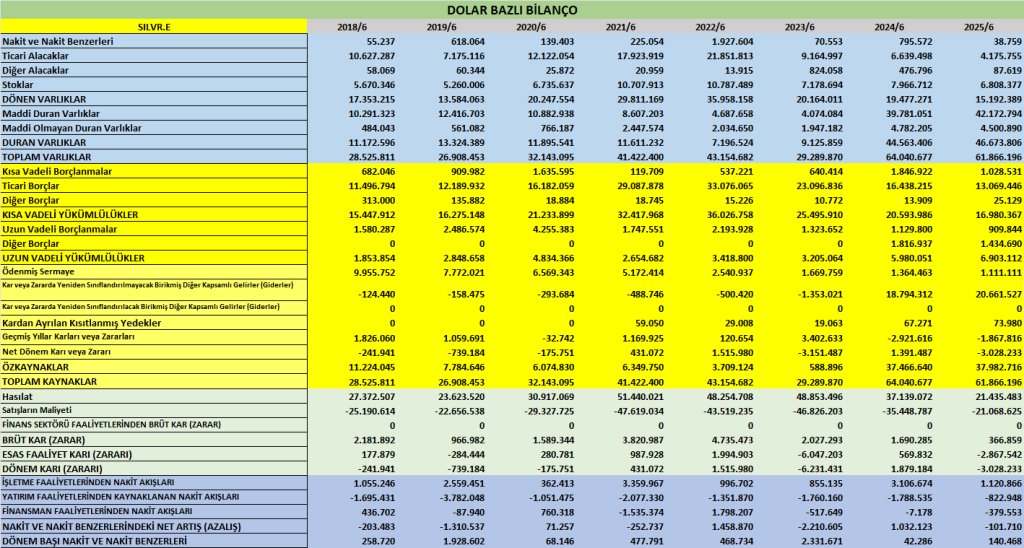Select the KISA VADELİ YÜKÜMLÜLÜKLER row label
This screenshot has height=548, width=1024.
click(70, 214)
